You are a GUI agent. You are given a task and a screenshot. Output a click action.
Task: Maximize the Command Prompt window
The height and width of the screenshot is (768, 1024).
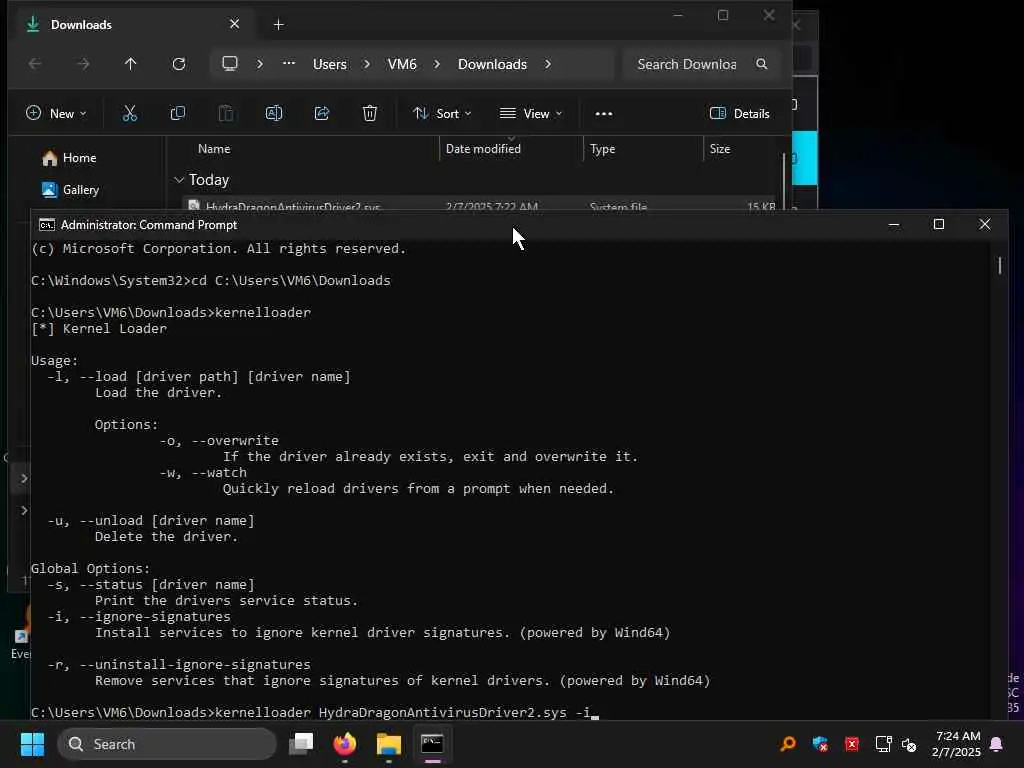[x=939, y=225]
